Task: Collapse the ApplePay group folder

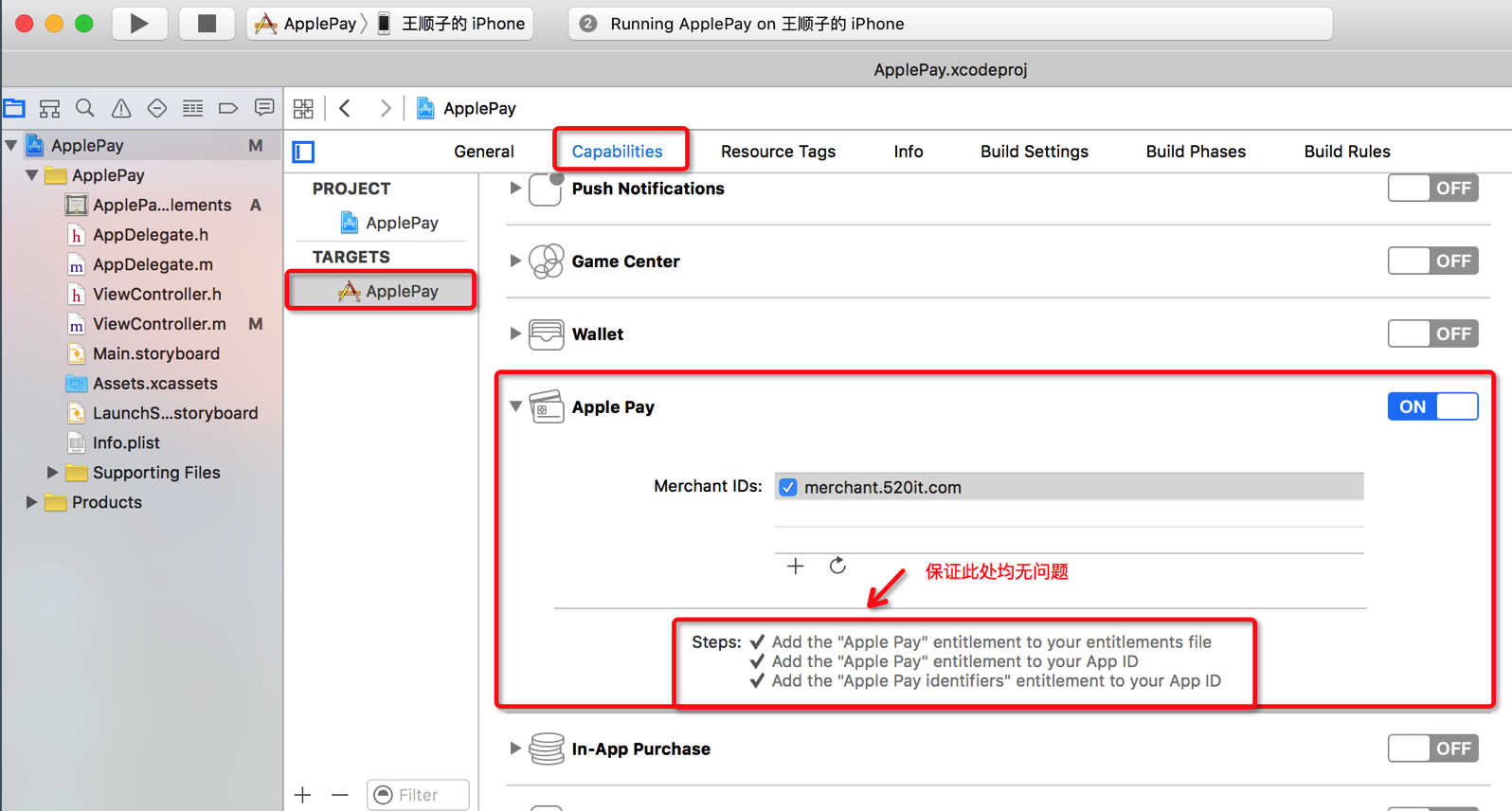Action: [32, 175]
